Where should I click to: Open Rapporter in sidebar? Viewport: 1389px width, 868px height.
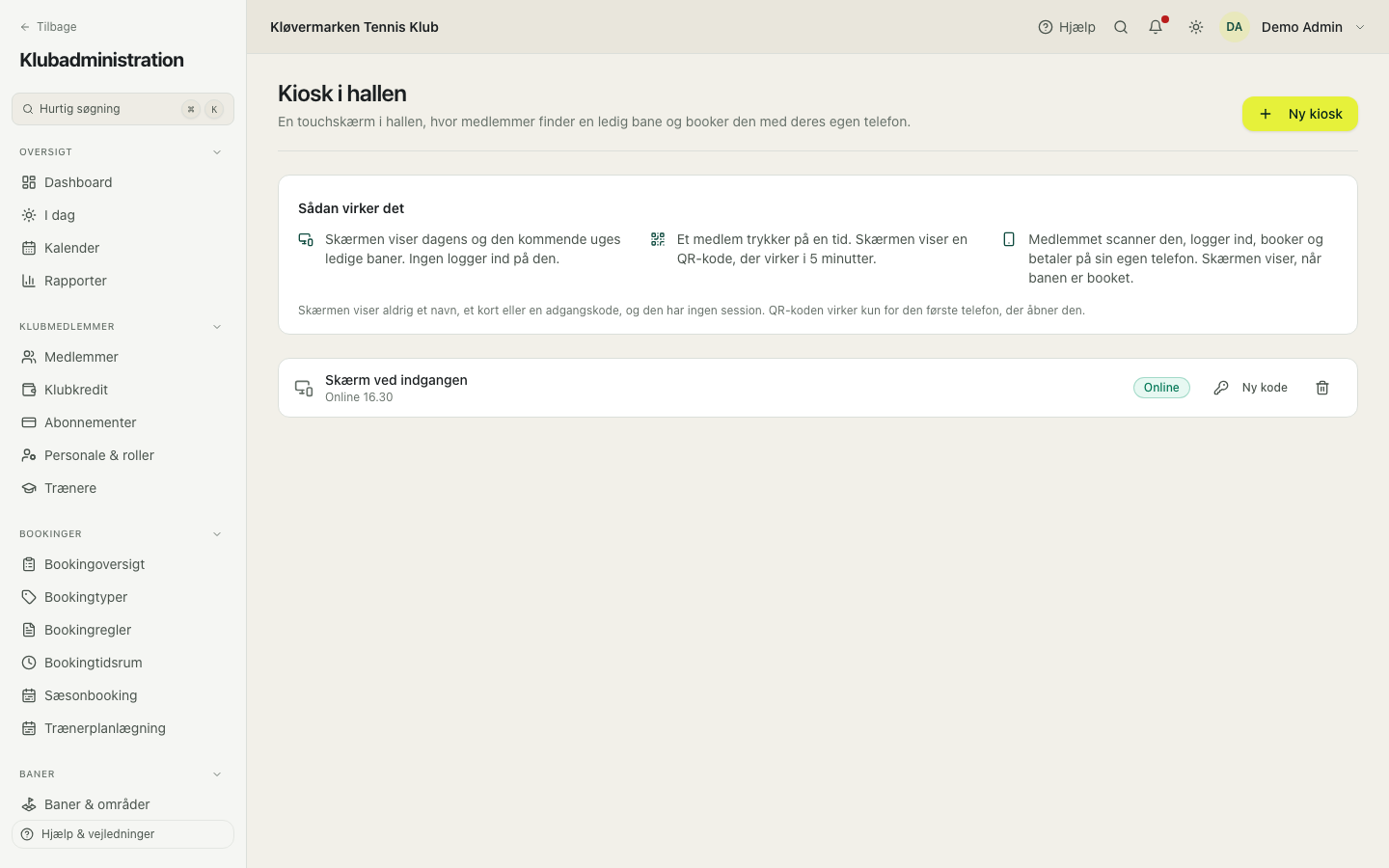pyautogui.click(x=123, y=281)
